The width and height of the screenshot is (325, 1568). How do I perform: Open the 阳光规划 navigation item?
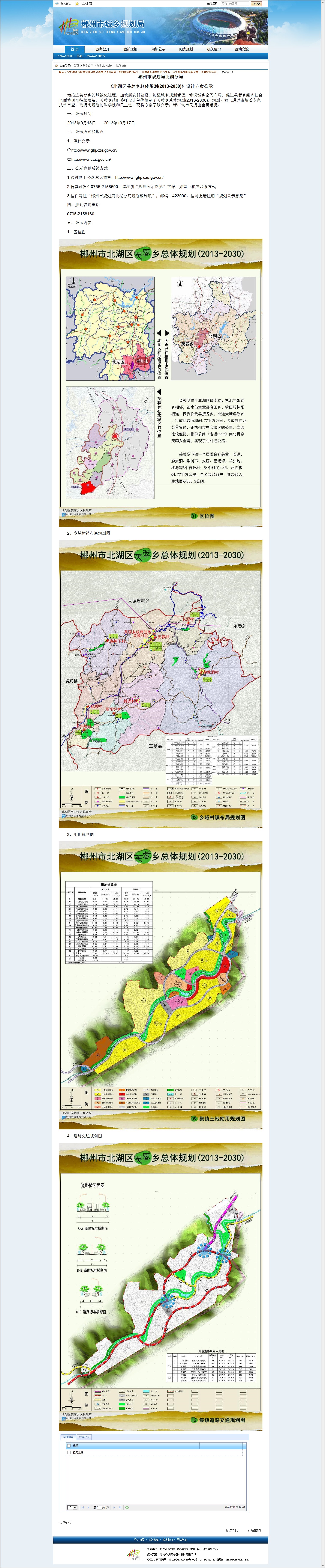[x=186, y=49]
